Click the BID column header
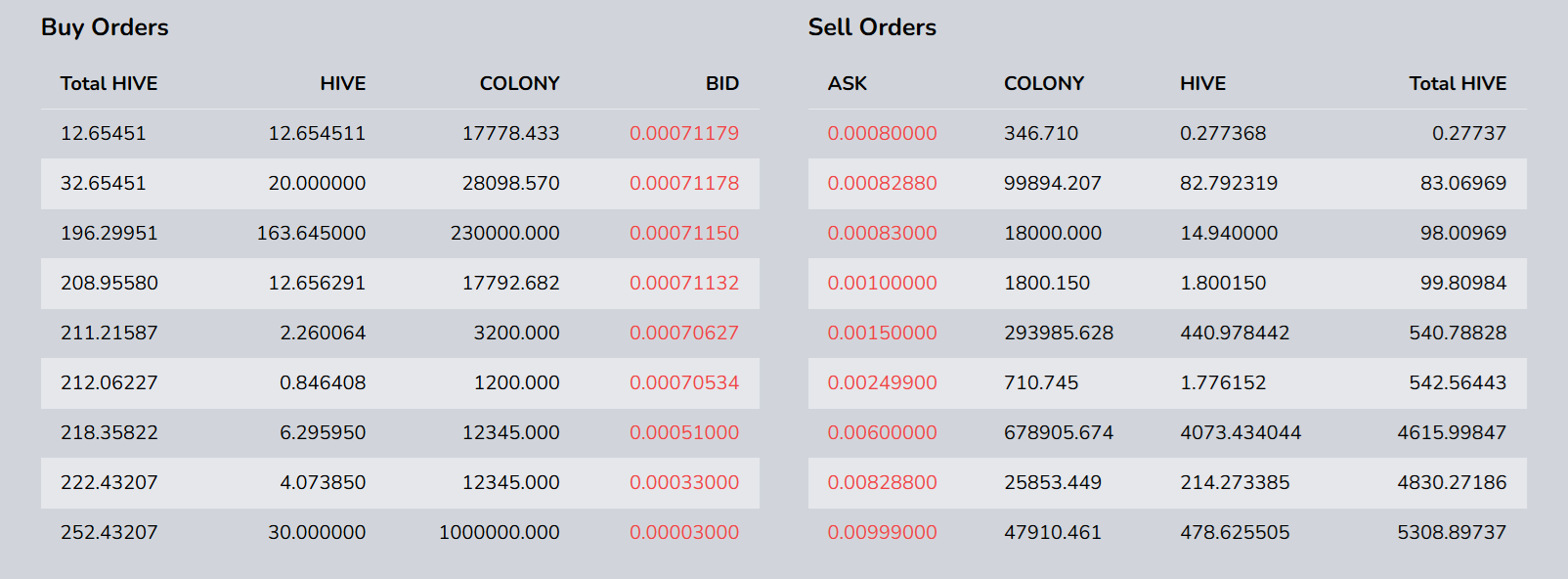This screenshot has width=1568, height=579. pyautogui.click(x=721, y=83)
